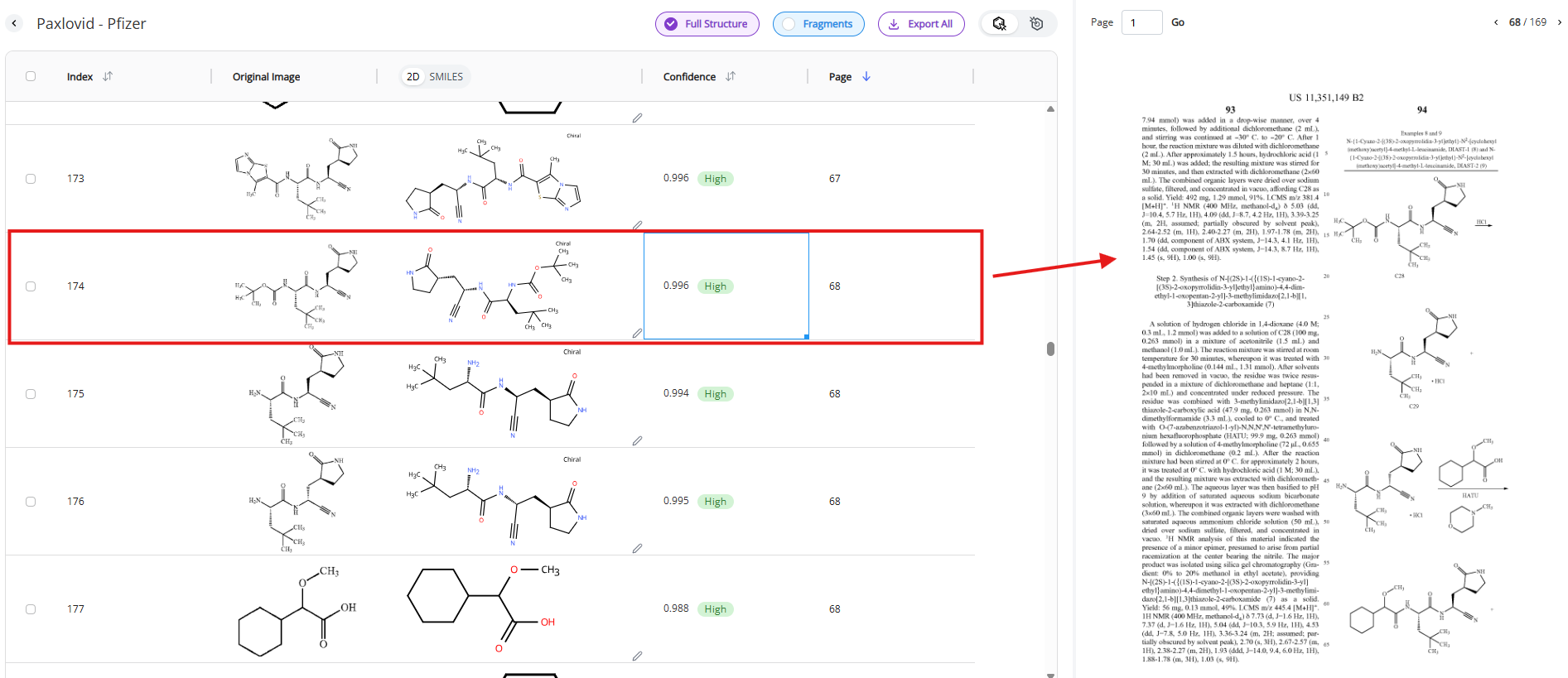Click the sort icon next to Index
Image resolution: width=1568 pixels, height=678 pixels.
(108, 76)
